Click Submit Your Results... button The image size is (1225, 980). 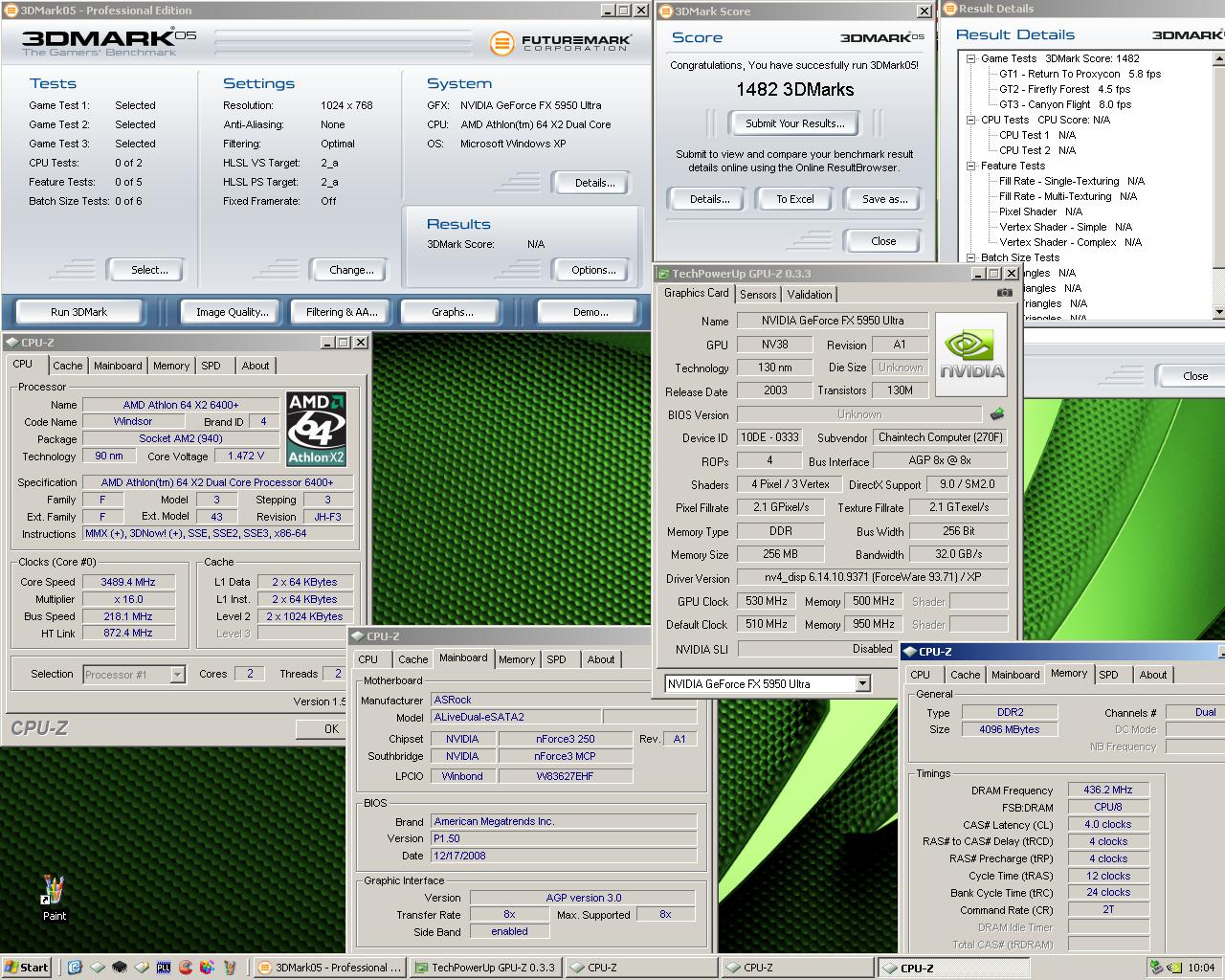(795, 123)
